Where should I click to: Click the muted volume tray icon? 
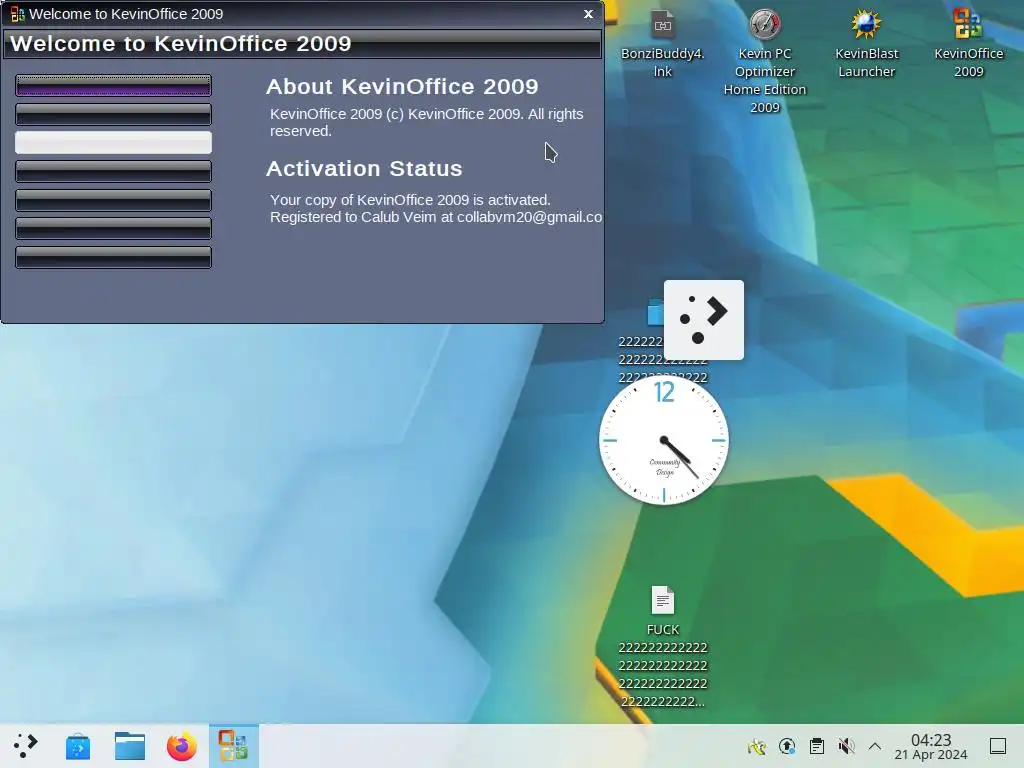click(846, 746)
